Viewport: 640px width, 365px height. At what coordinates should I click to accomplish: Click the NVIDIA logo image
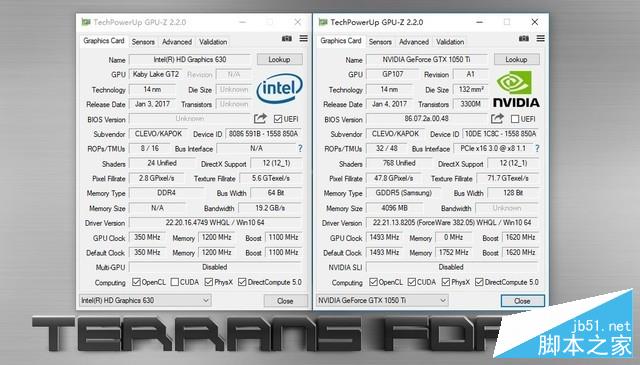click(x=516, y=89)
